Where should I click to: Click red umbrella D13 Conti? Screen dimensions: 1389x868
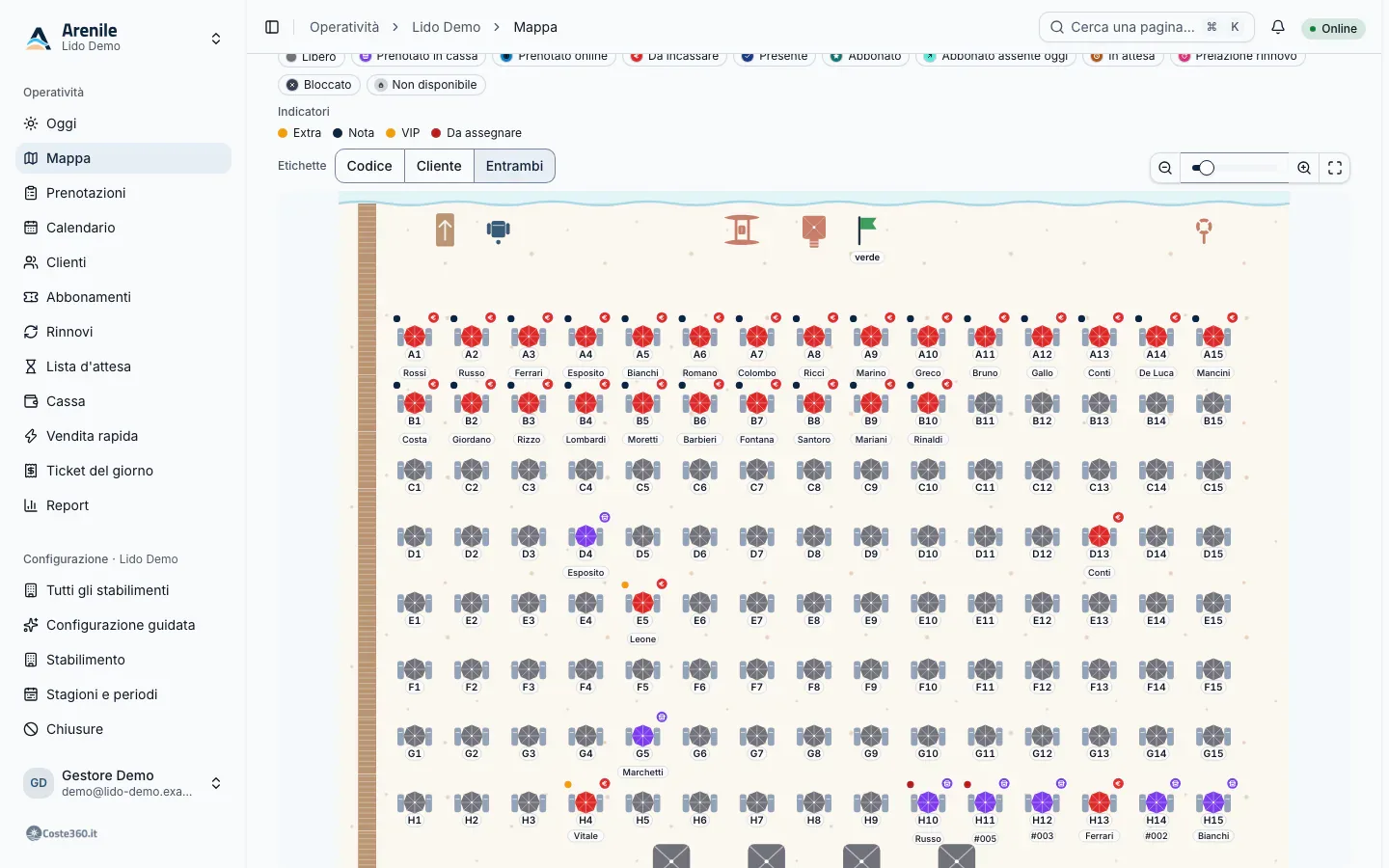[x=1100, y=536]
